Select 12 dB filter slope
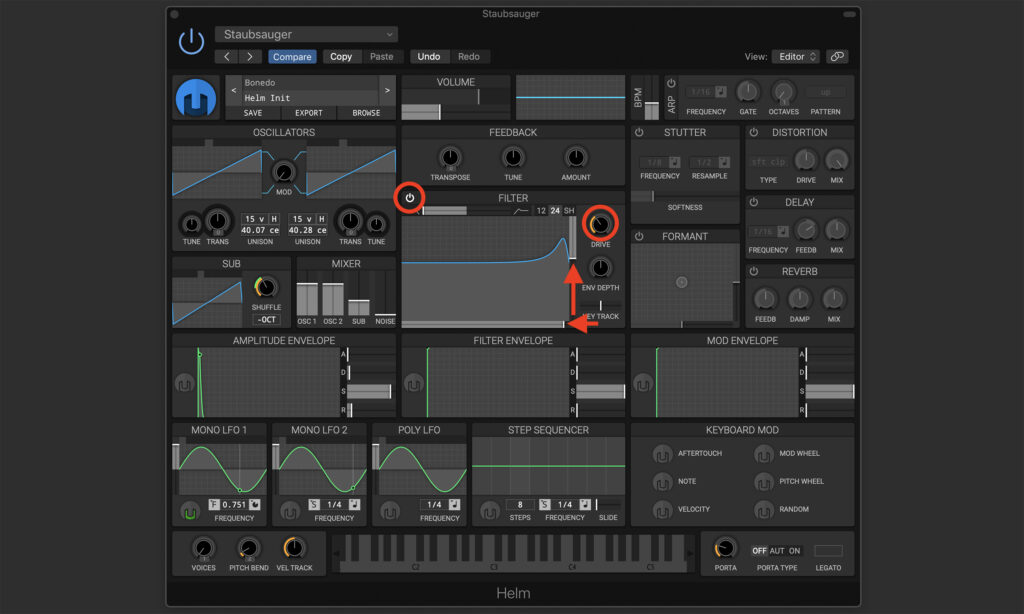The image size is (1024, 614). click(541, 211)
